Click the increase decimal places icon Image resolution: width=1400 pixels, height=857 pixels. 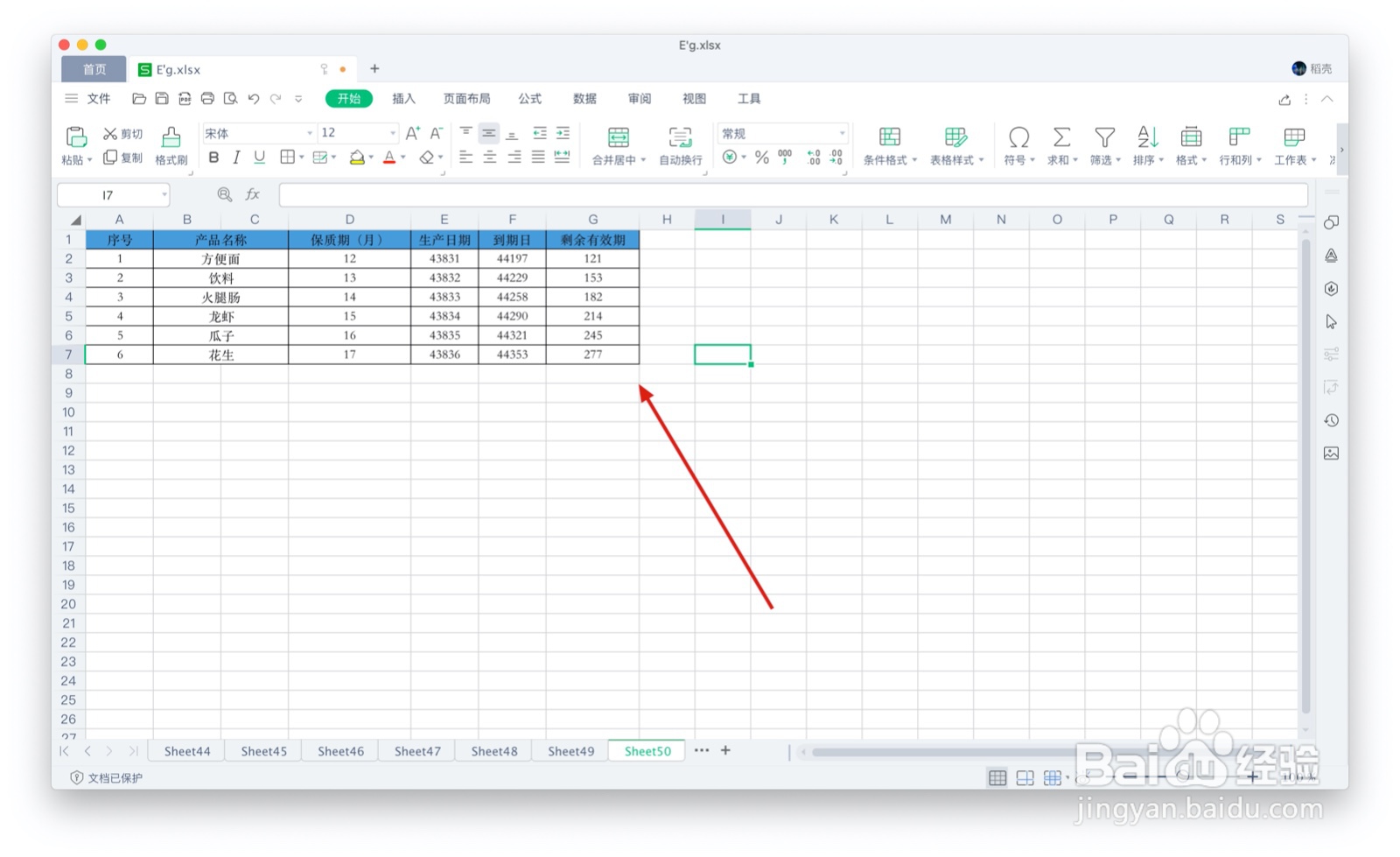814,158
